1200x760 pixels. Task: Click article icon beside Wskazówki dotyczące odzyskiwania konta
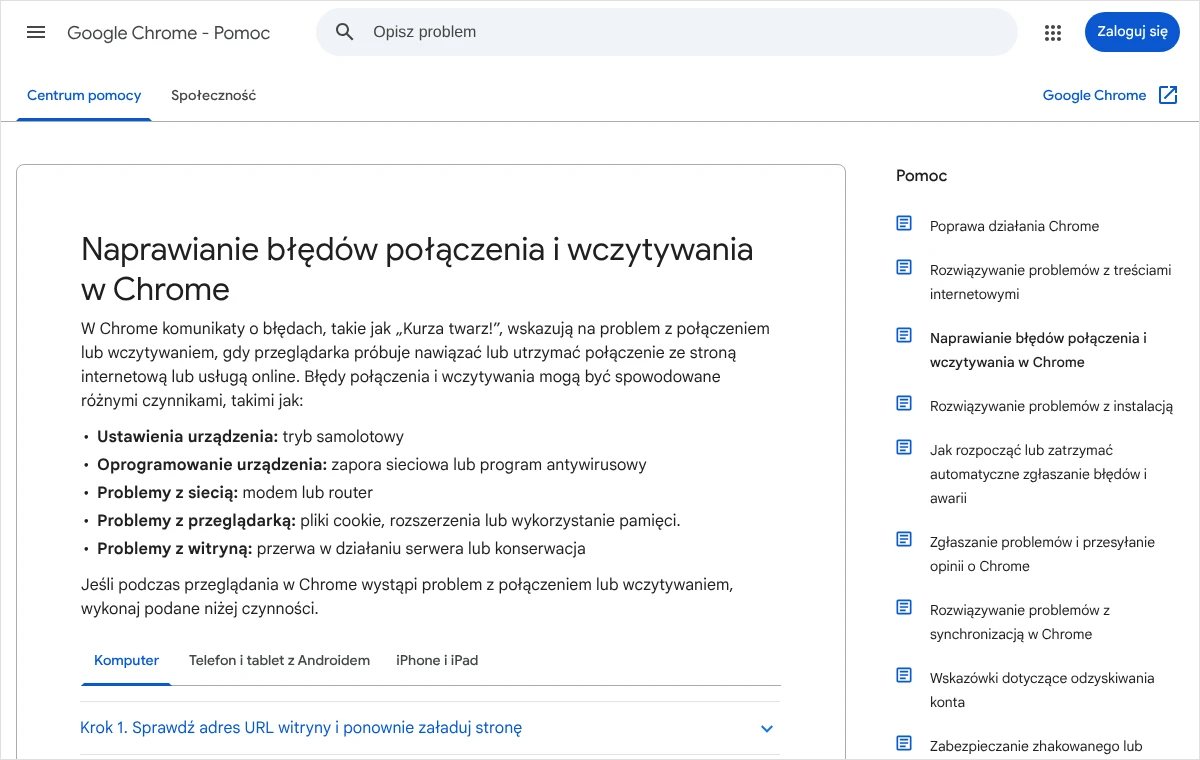904,676
